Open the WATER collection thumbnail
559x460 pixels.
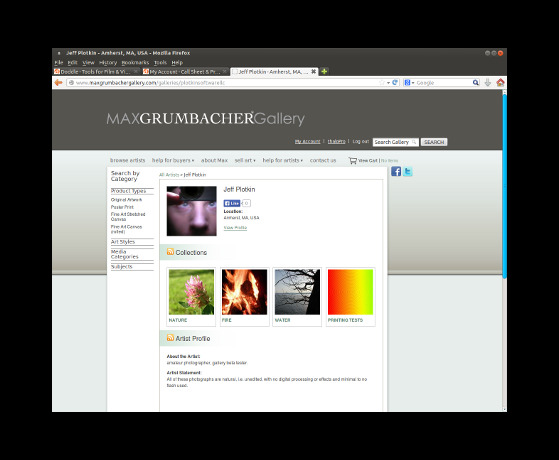[x=297, y=292]
